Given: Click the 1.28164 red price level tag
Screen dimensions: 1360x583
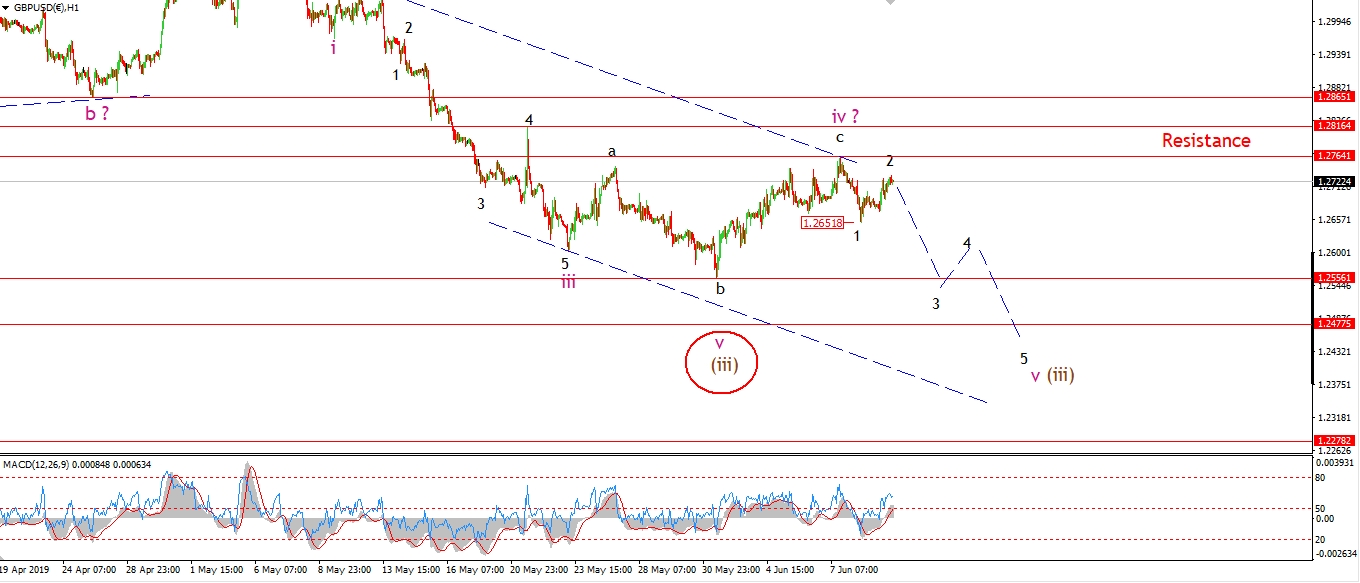Looking at the screenshot, I should (x=1335, y=127).
